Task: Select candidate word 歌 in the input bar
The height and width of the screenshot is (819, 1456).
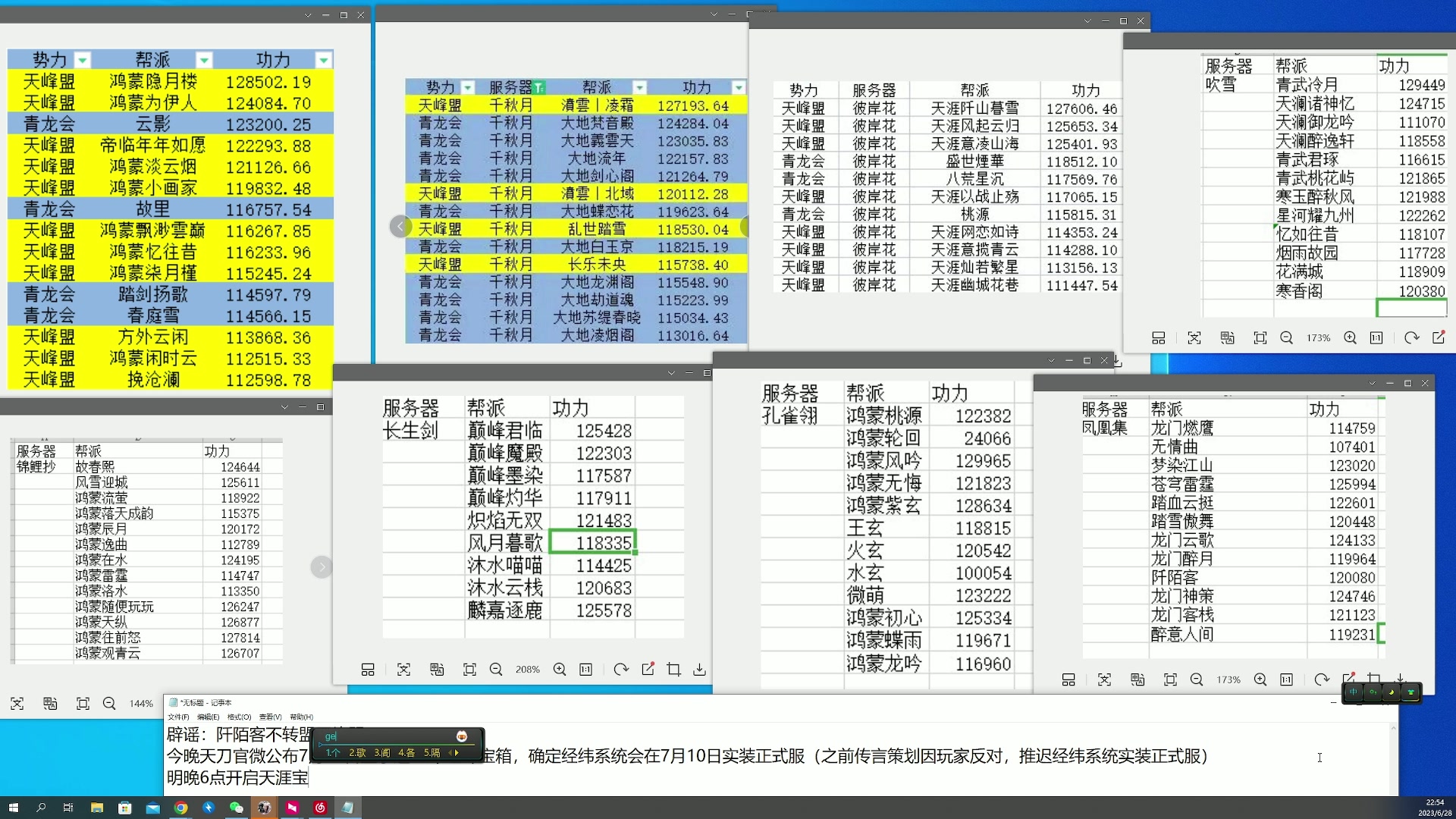Action: [x=356, y=751]
